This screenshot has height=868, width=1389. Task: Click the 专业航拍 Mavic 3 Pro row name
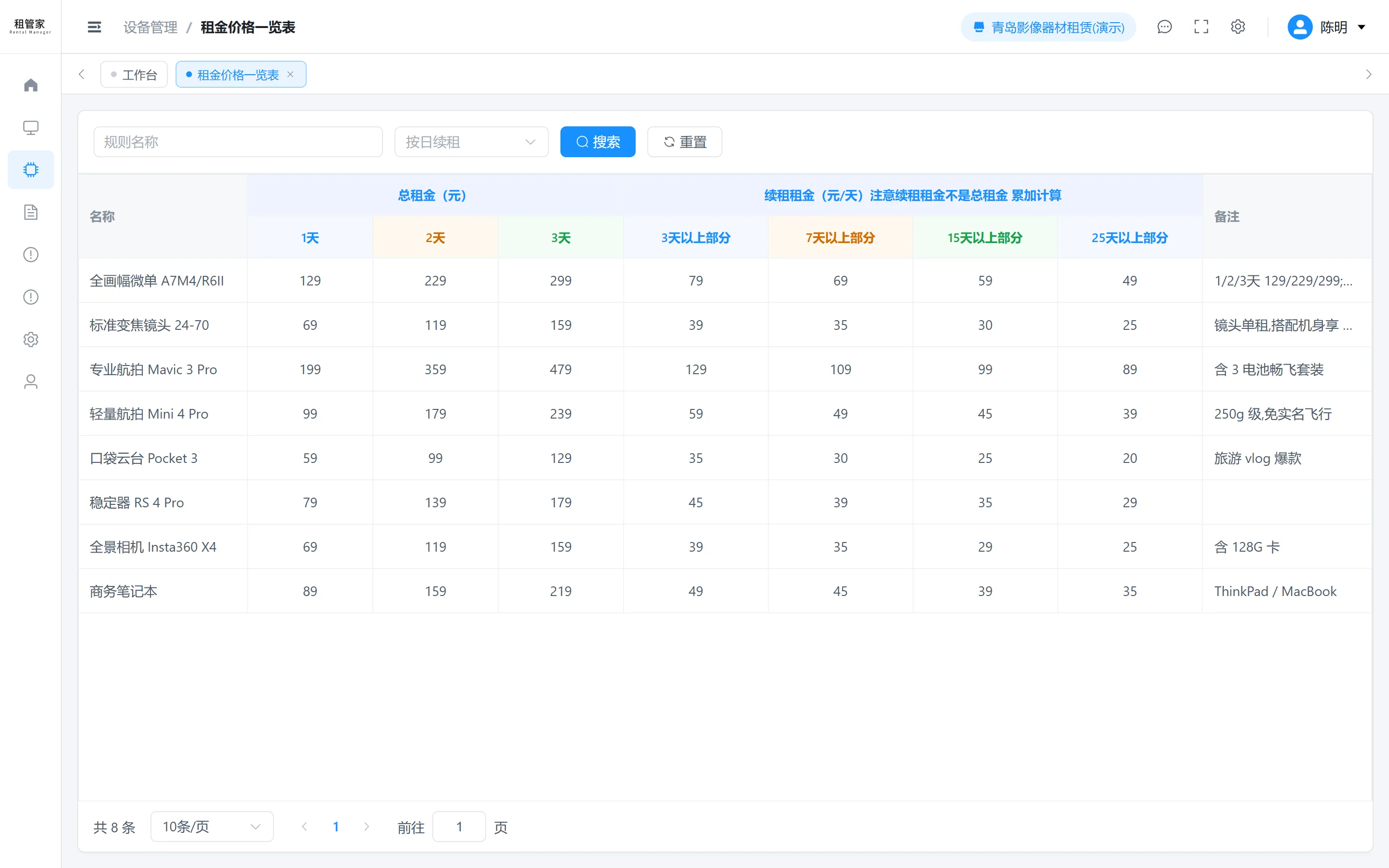click(x=153, y=369)
